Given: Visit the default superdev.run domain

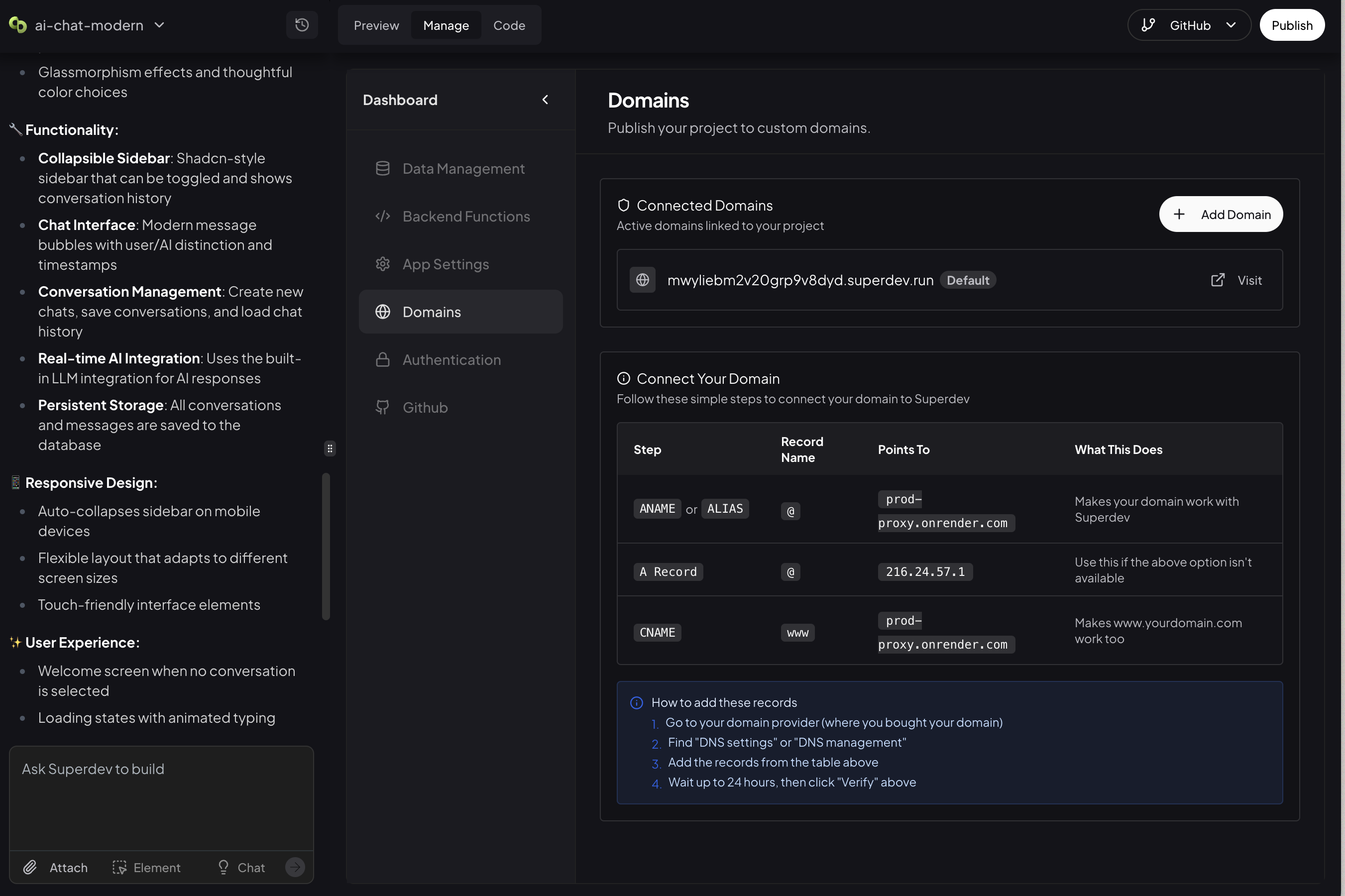Looking at the screenshot, I should pos(1236,280).
